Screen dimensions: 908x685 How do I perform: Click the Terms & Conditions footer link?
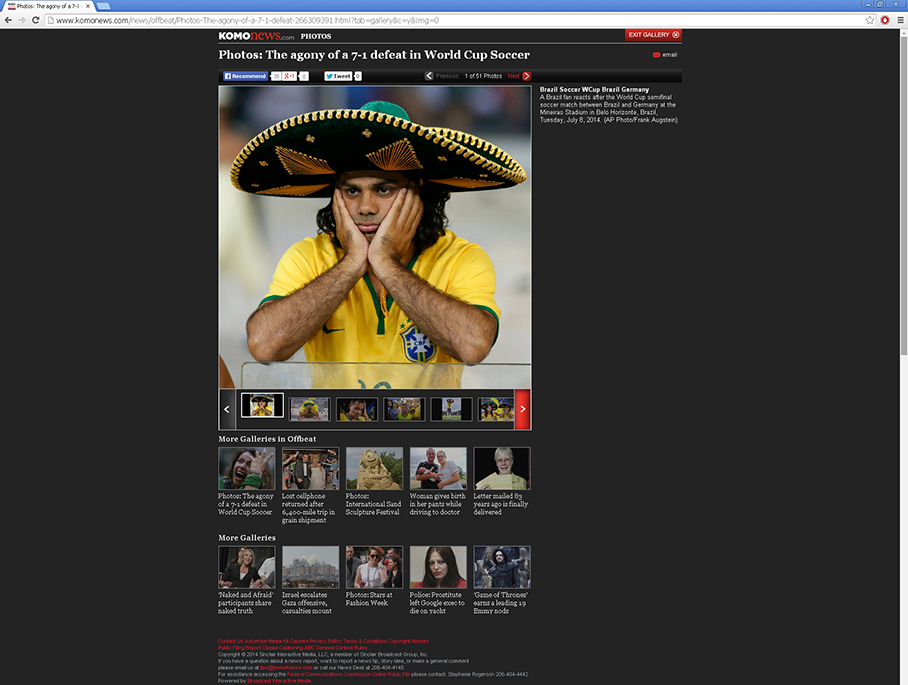click(365, 641)
